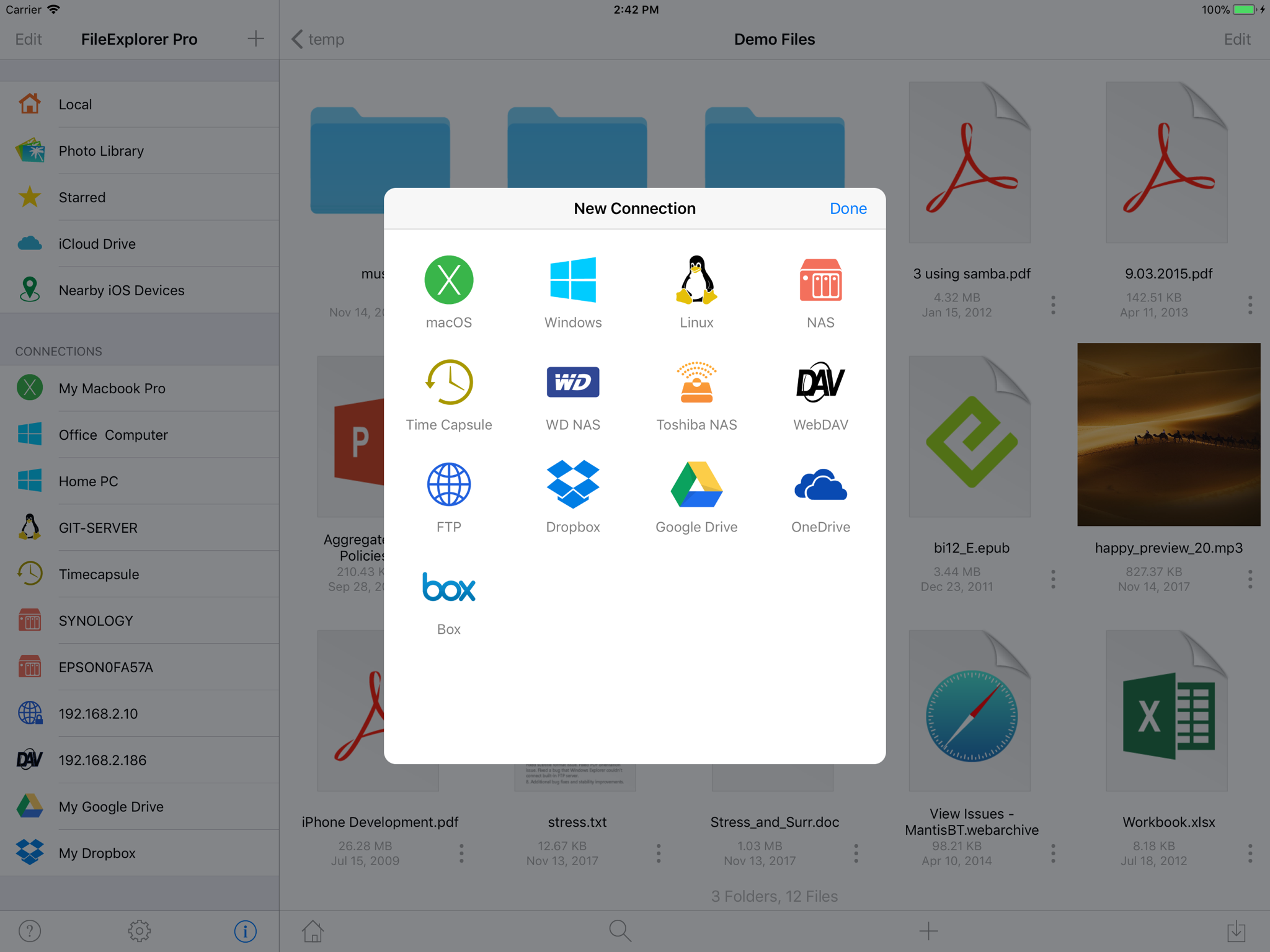This screenshot has height=952, width=1270.
Task: Select the Windows connection type
Action: [x=573, y=280]
